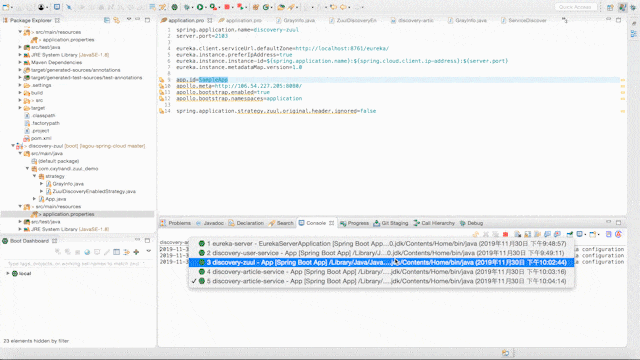Collapse the strategy package node
Viewport: 640px width, 360px height.
point(35,176)
